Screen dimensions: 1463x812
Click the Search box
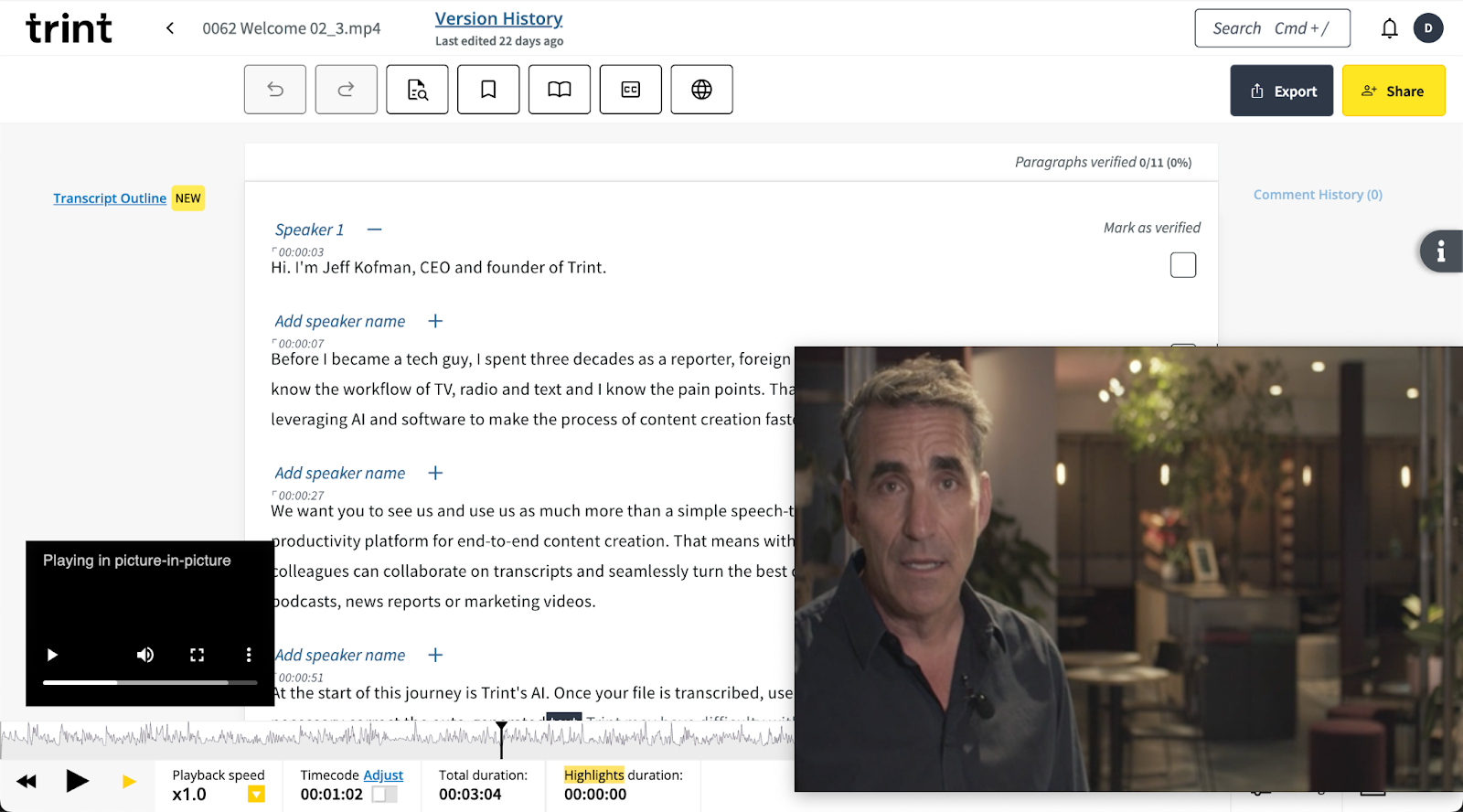(1273, 28)
